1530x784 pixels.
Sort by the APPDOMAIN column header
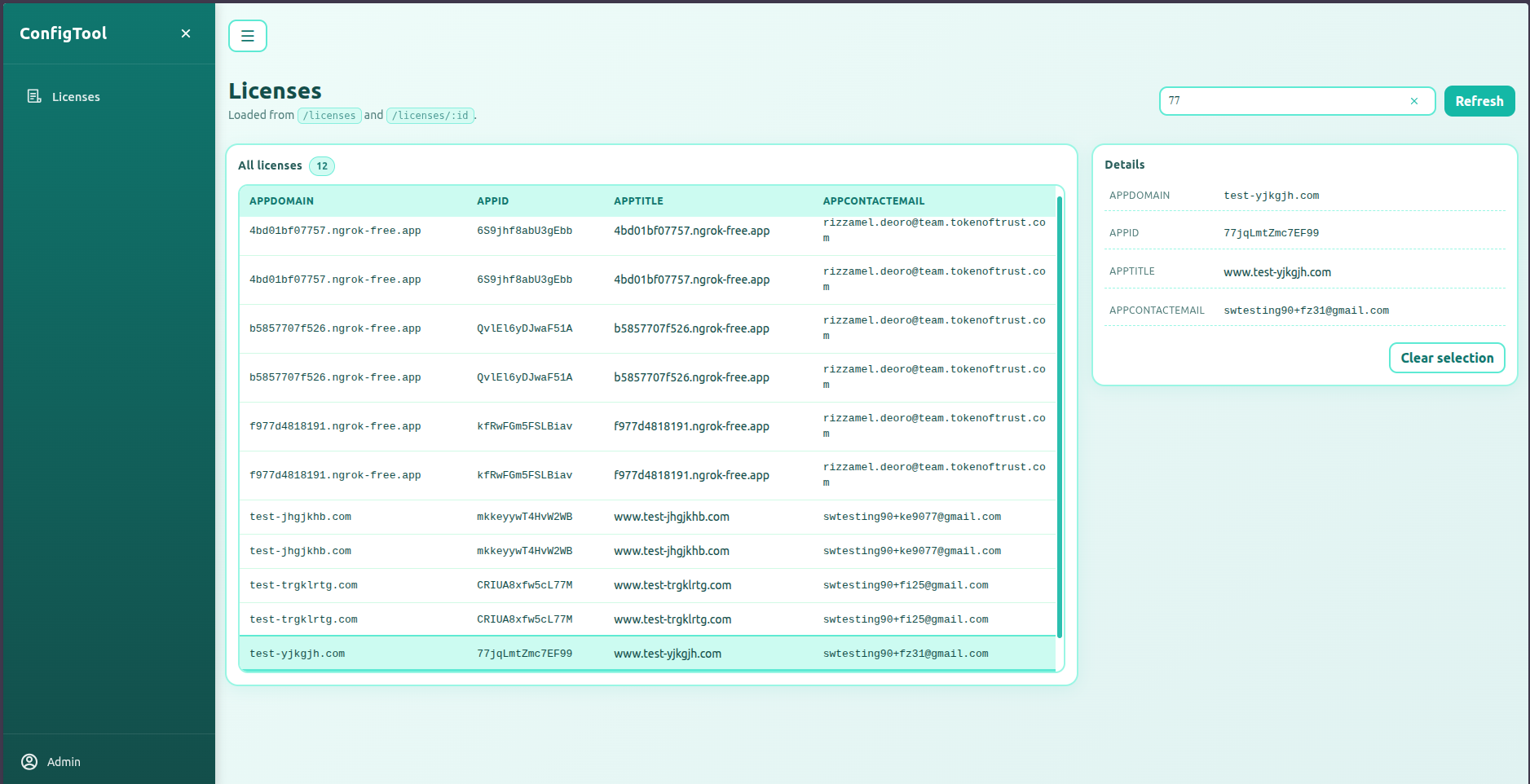click(x=281, y=201)
